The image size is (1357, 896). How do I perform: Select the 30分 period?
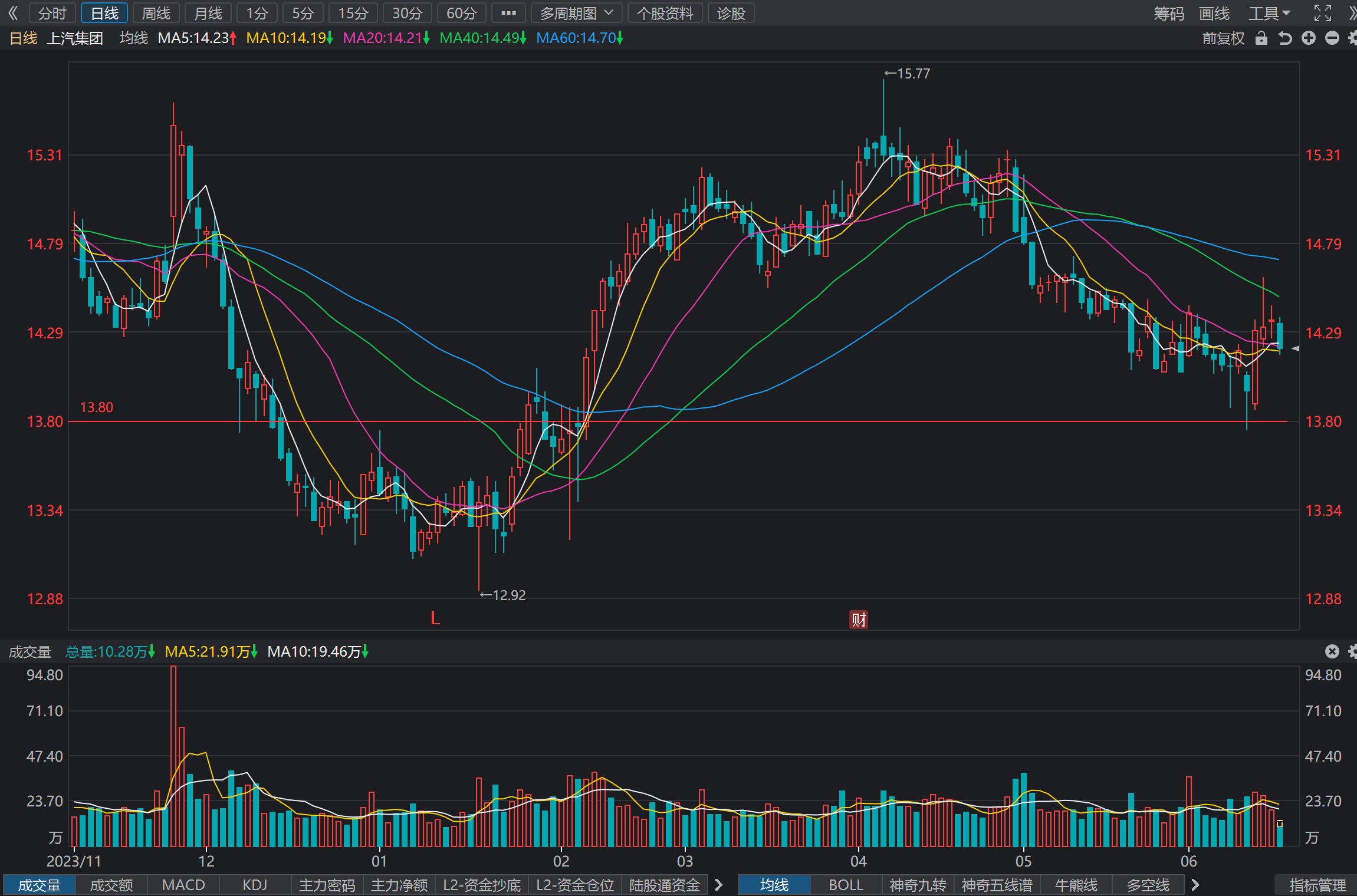(408, 13)
